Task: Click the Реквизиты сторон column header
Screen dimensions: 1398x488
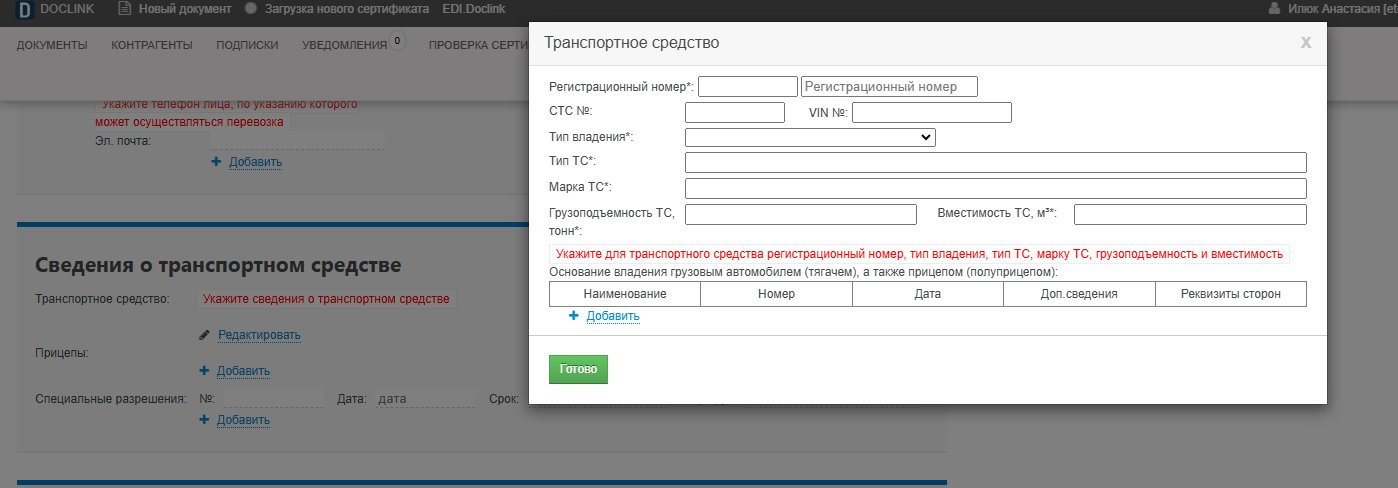Action: click(1231, 294)
